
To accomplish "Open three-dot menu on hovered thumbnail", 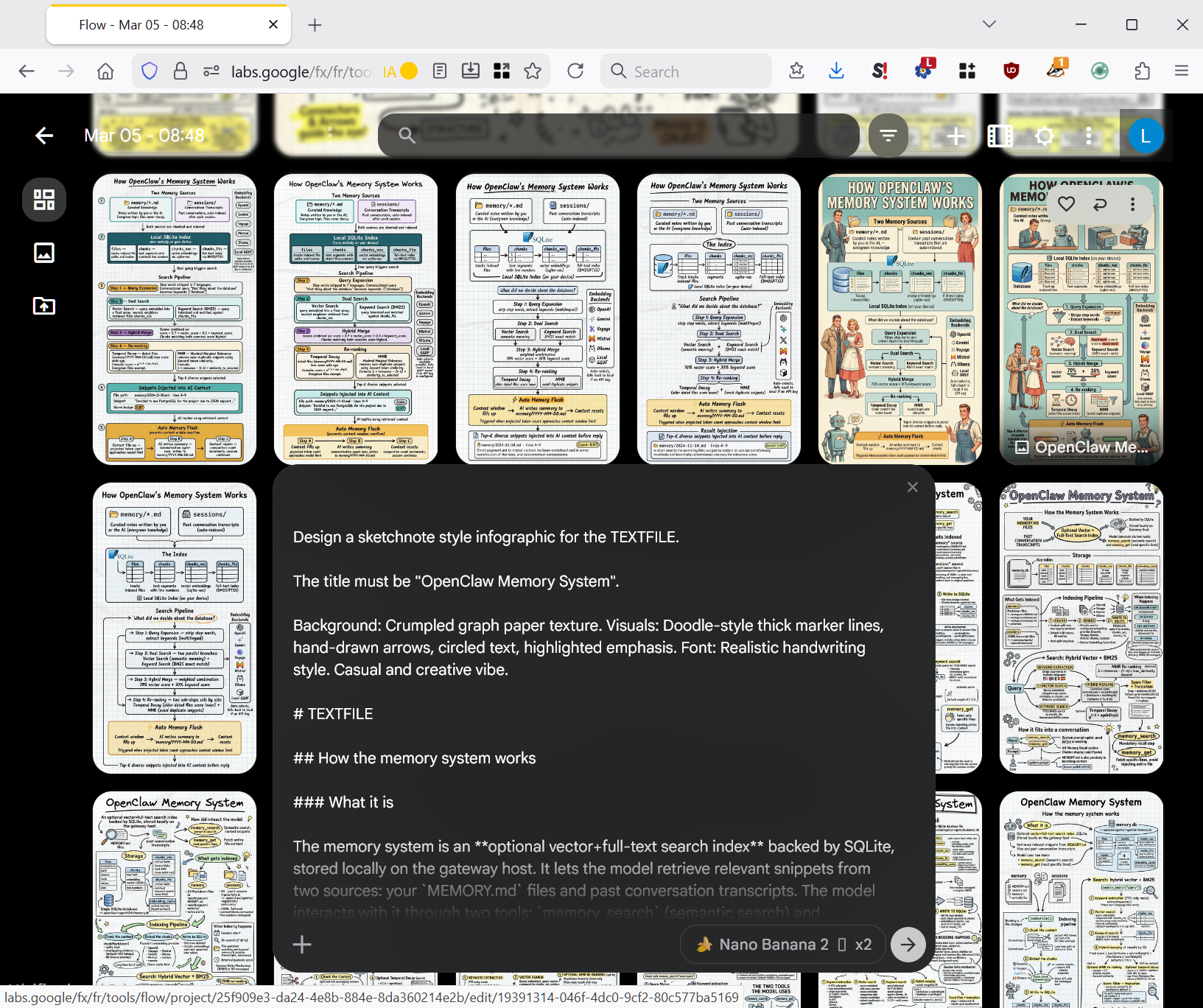I will click(1133, 204).
